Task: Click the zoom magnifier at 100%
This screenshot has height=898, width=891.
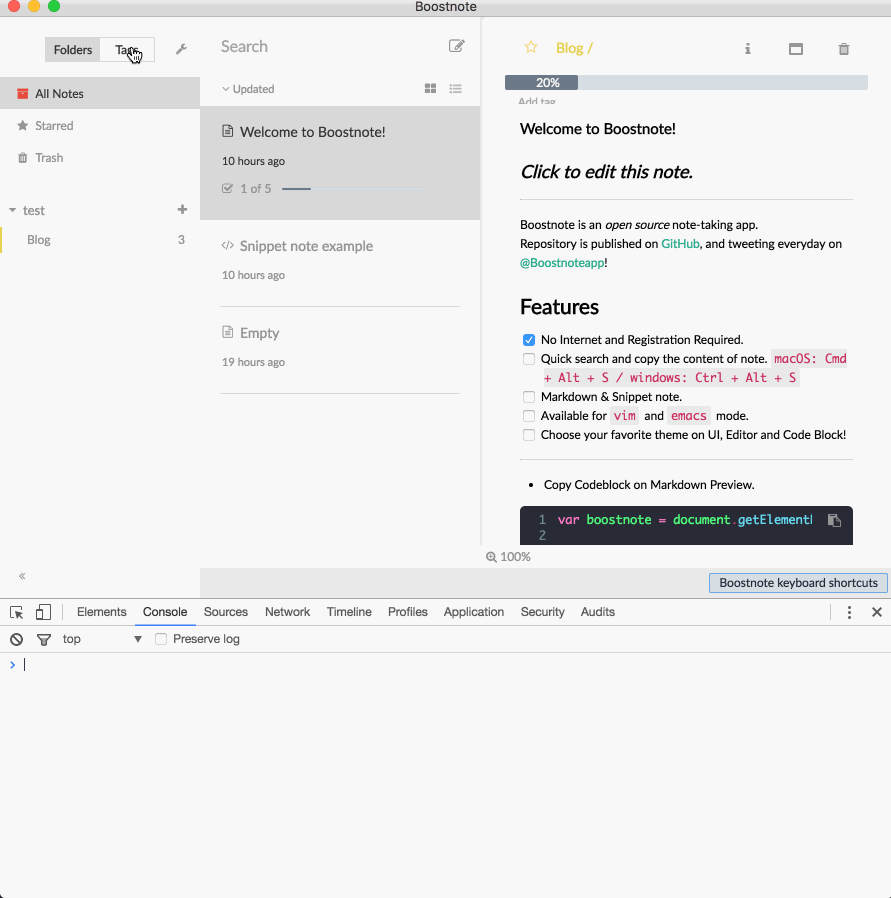Action: 491,557
